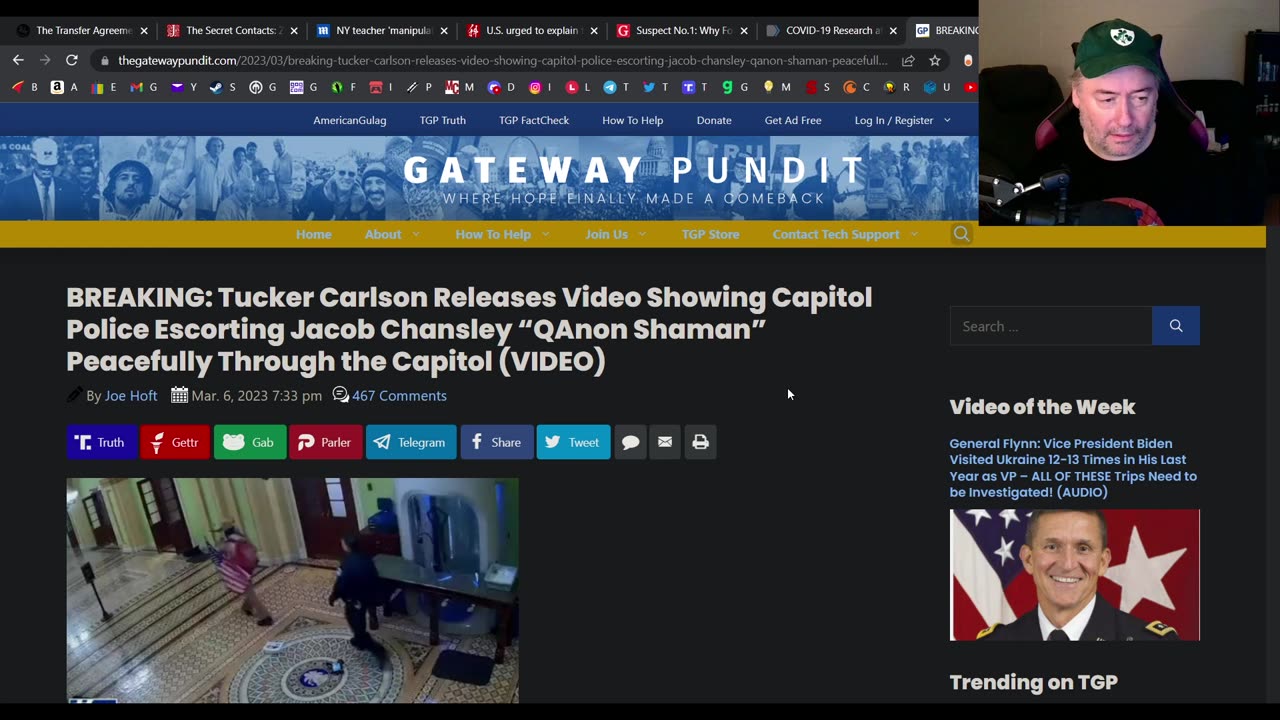Open the General Flynn portrait thumbnail
The width and height of the screenshot is (1280, 720).
(x=1074, y=575)
